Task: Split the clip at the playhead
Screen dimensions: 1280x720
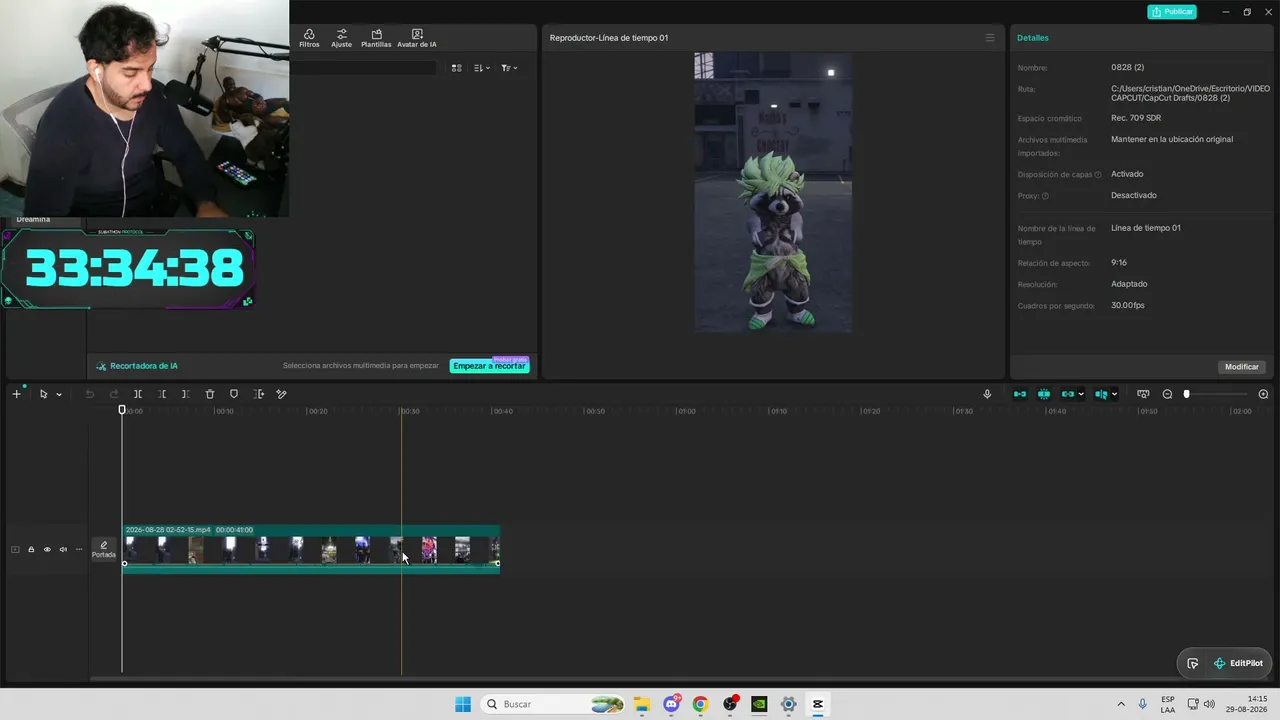Action: click(138, 394)
